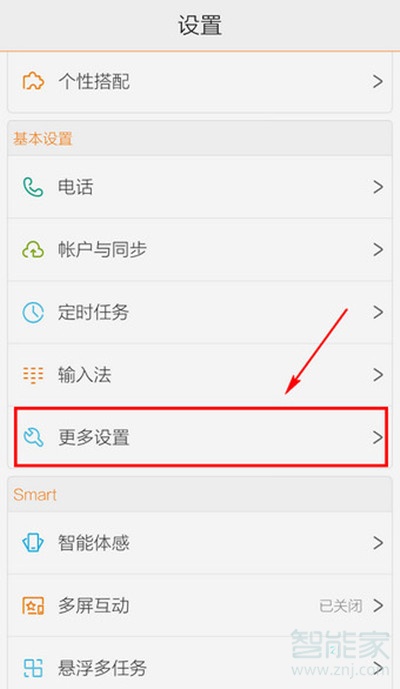Open the 定时任务 menu entry
Image resolution: width=400 pixels, height=689 pixels.
[200, 312]
